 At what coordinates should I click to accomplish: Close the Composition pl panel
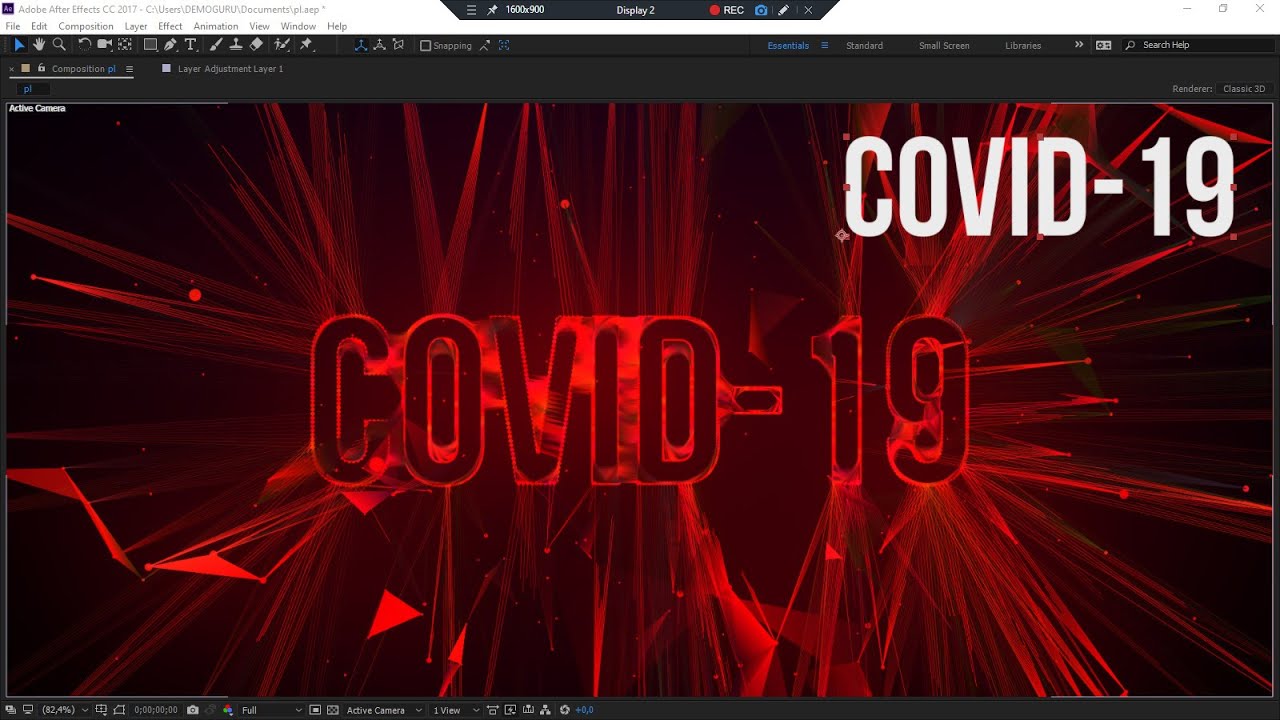coord(12,69)
